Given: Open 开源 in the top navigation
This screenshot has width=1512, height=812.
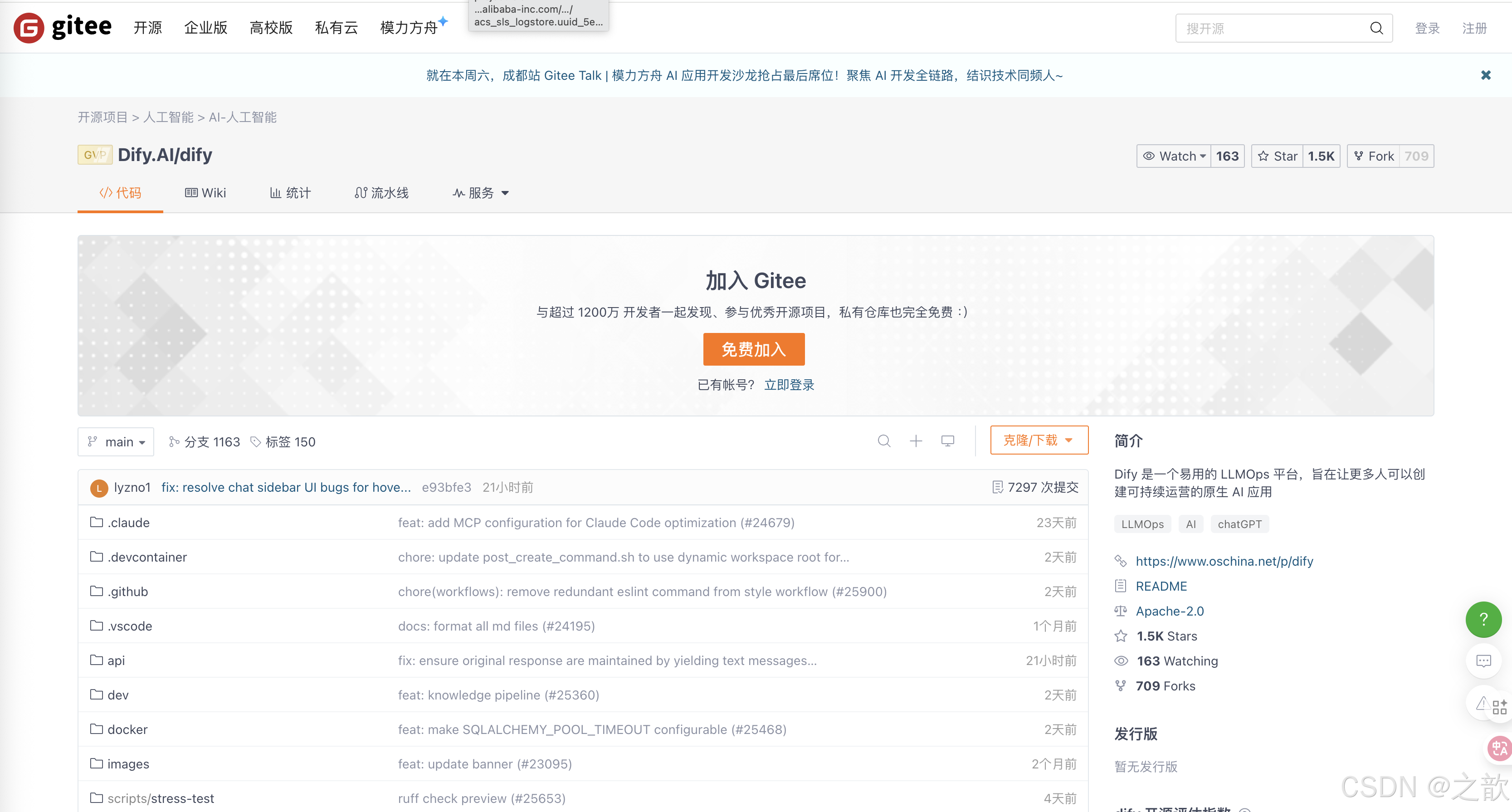Looking at the screenshot, I should [x=147, y=28].
